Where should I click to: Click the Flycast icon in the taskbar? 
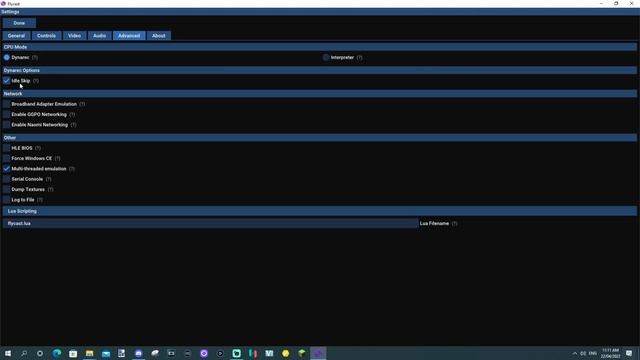coord(318,353)
